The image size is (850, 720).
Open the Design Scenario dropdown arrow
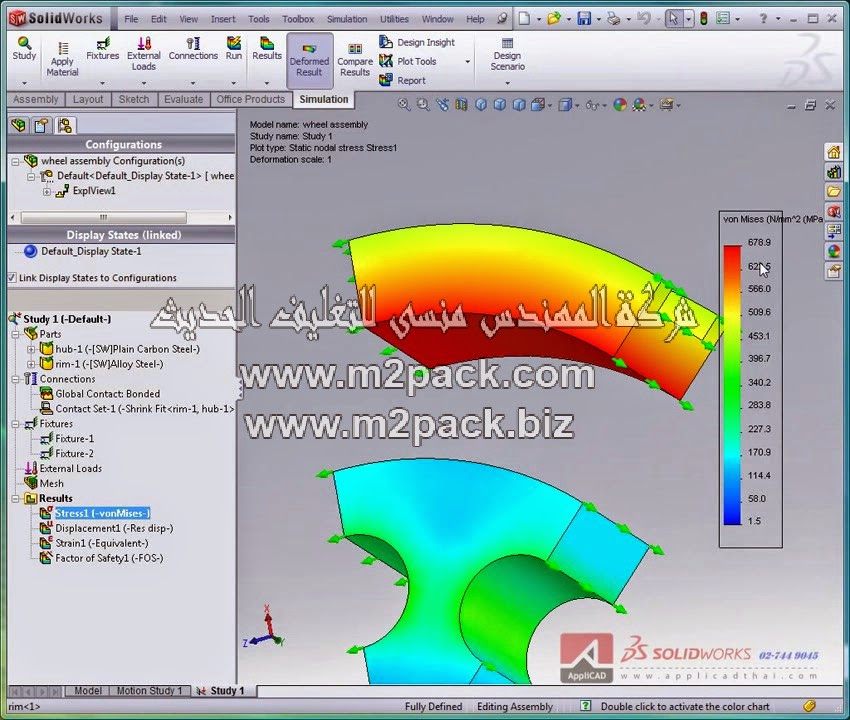(507, 83)
